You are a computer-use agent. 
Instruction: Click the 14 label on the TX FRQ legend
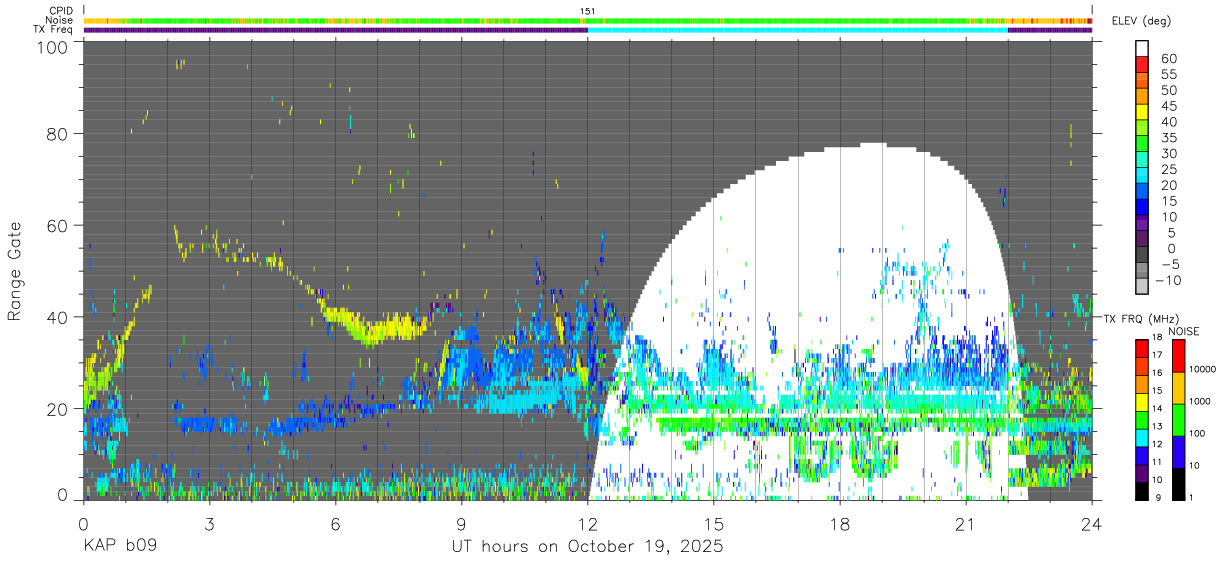[1157, 408]
